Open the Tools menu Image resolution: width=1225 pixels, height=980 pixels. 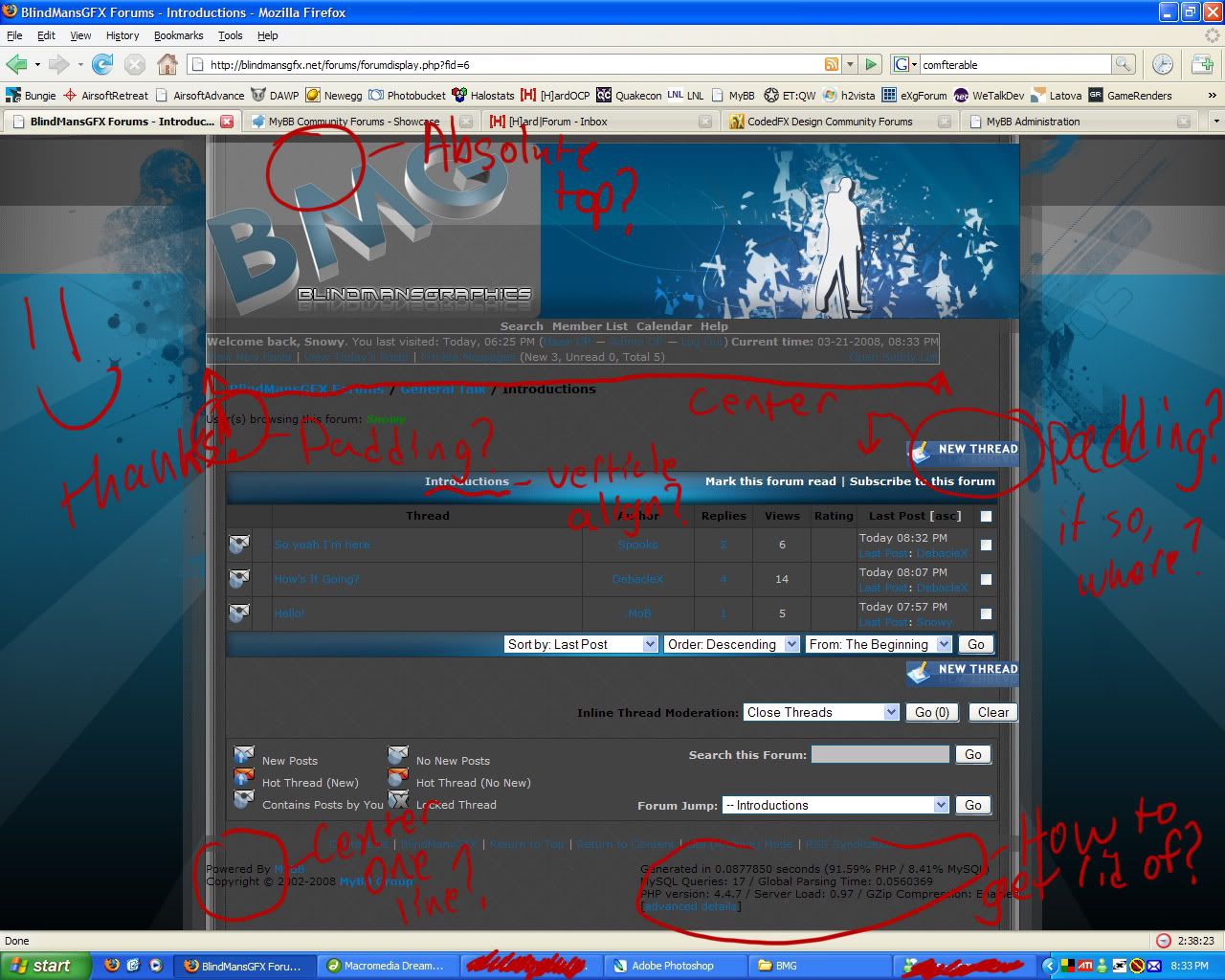(231, 35)
